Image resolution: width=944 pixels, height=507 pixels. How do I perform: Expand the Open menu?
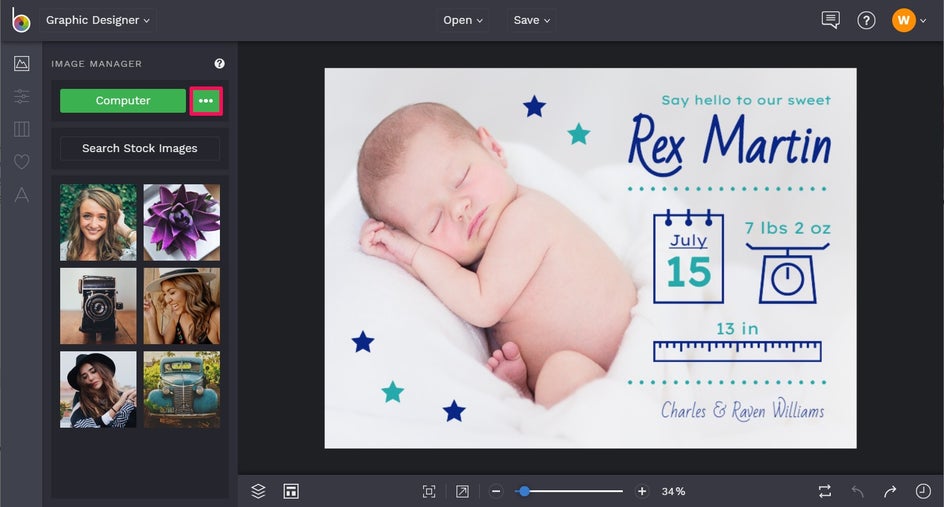[463, 20]
